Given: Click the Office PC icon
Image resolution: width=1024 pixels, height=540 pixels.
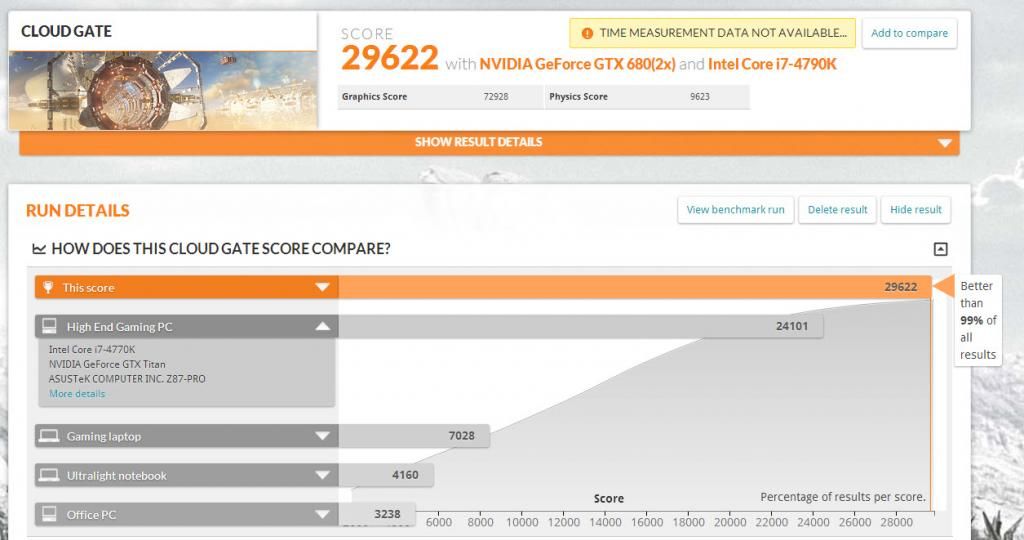Looking at the screenshot, I should click(x=47, y=515).
